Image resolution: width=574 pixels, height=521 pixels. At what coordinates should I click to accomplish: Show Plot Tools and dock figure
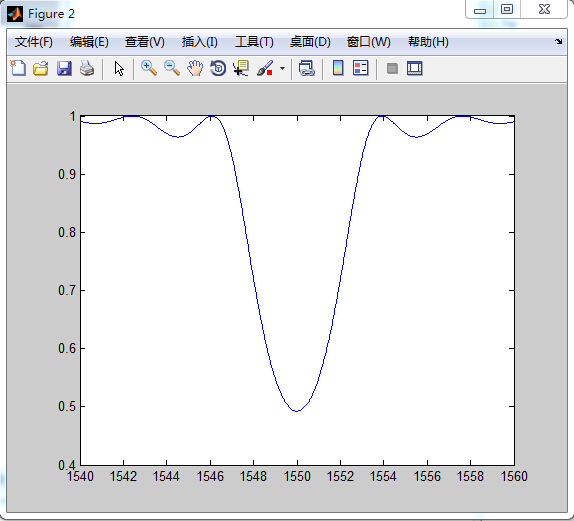415,68
